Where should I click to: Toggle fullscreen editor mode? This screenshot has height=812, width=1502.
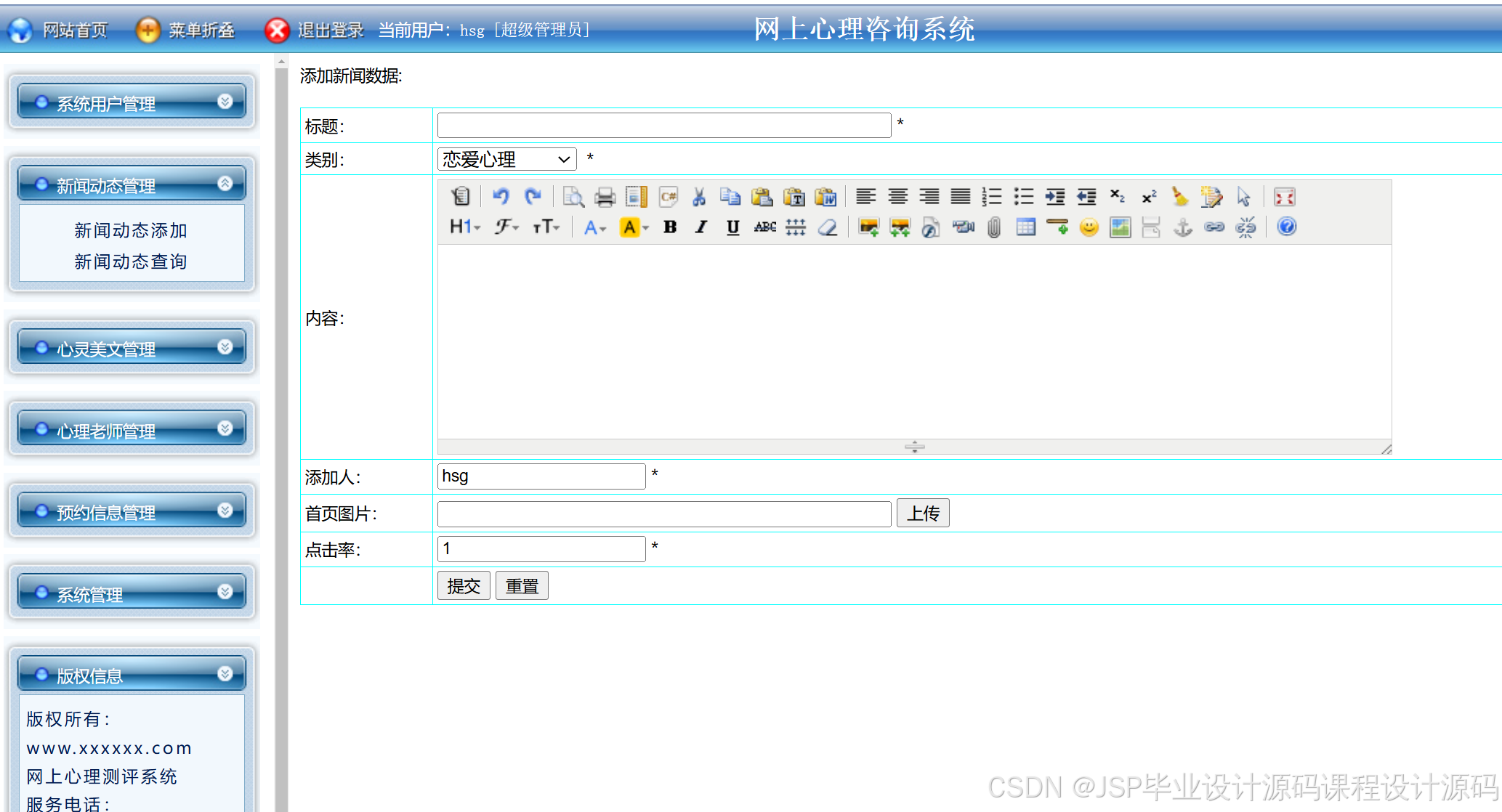pos(1284,197)
